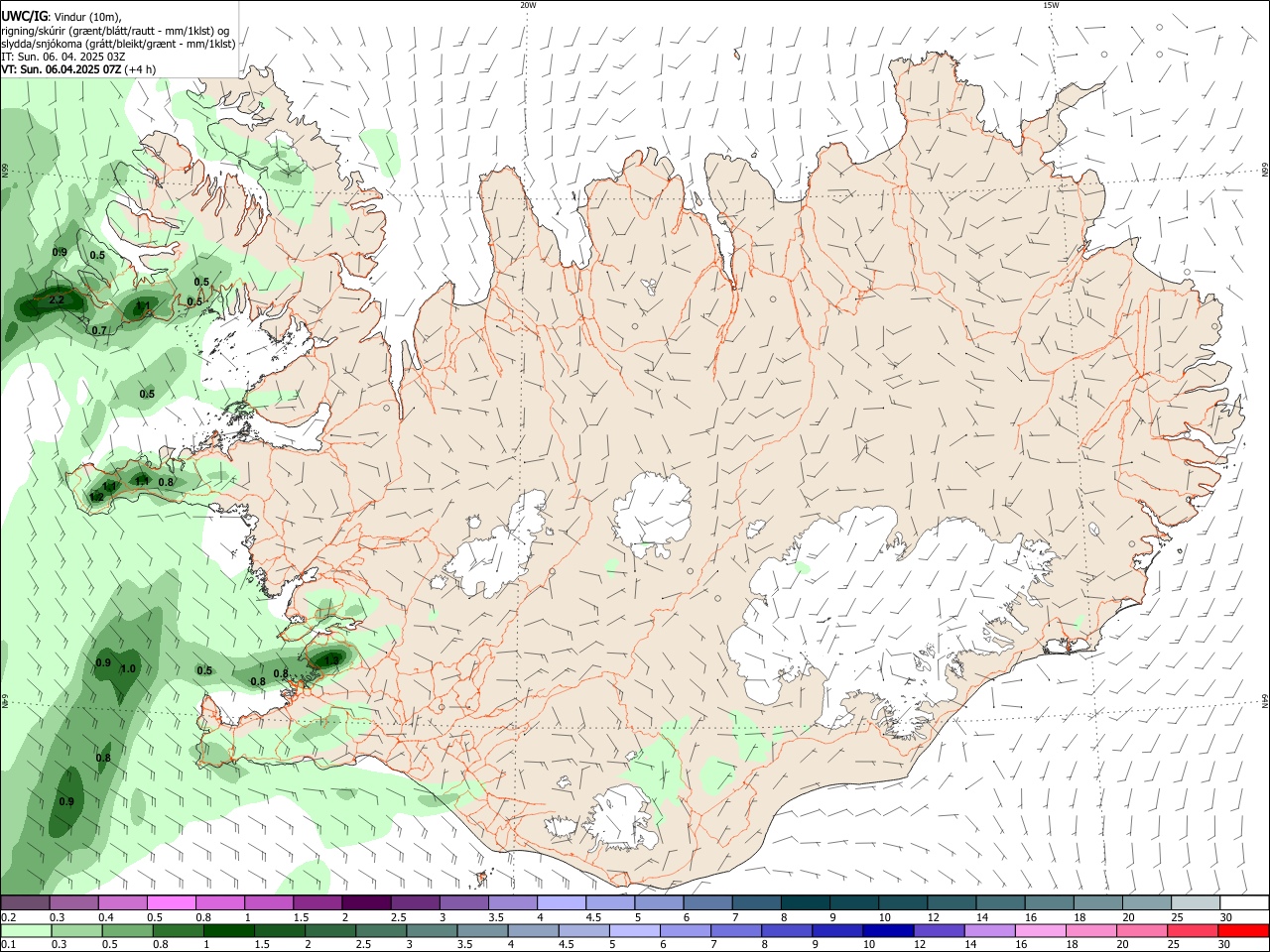The image size is (1270, 952).
Task: Select the palest green 0.1–0.3 rain swatch
Action: pos(26,930)
